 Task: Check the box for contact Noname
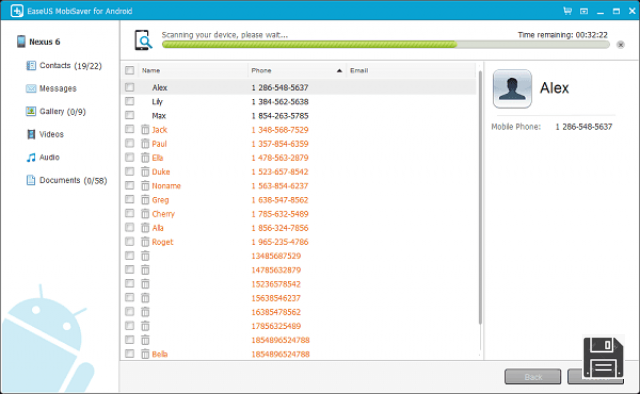[130, 185]
